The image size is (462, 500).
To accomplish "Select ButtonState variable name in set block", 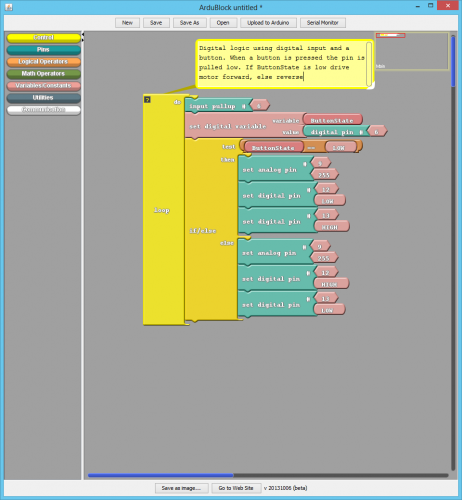I will coord(332,120).
